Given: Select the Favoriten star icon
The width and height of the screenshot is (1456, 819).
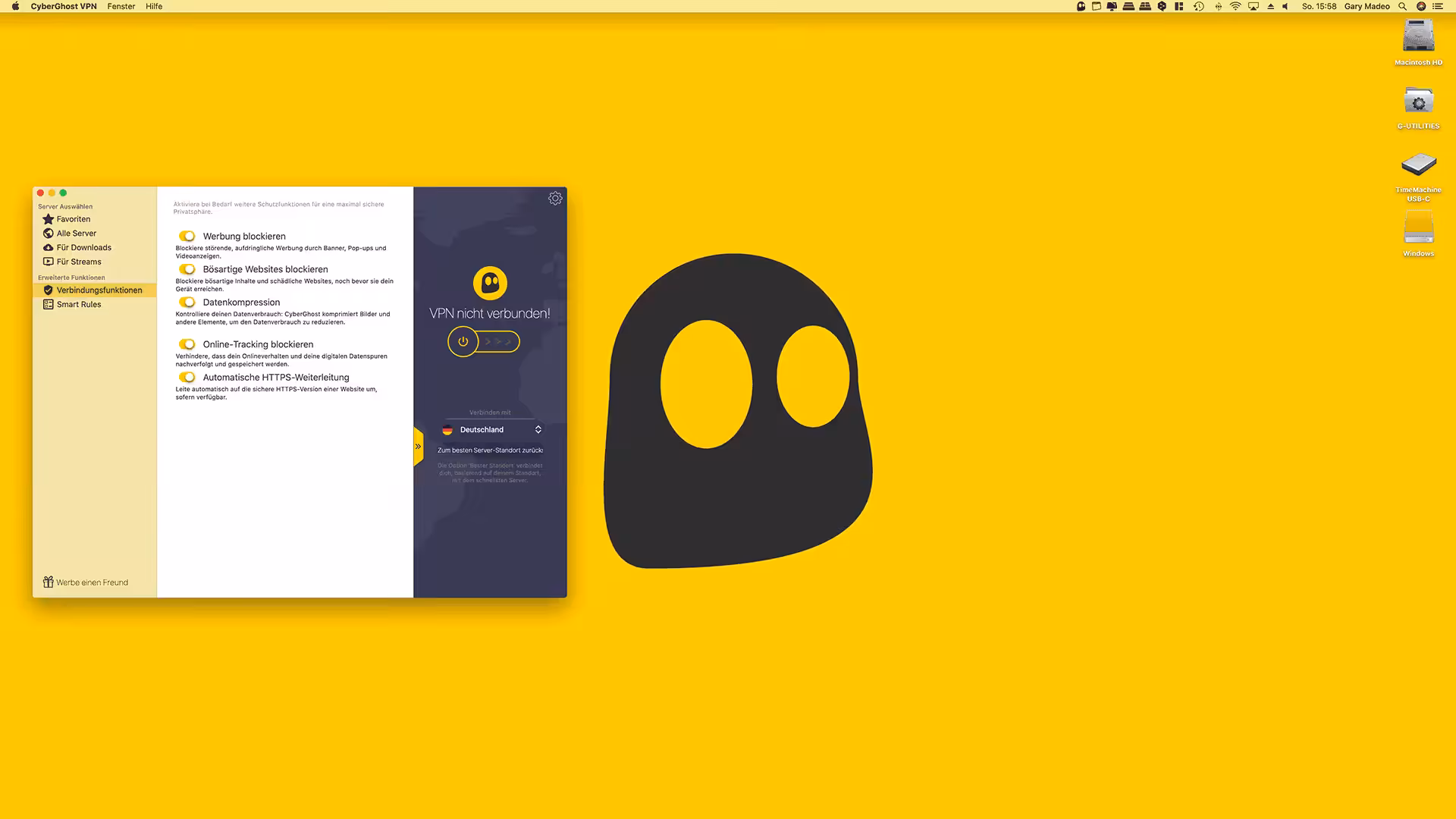Looking at the screenshot, I should coord(49,218).
